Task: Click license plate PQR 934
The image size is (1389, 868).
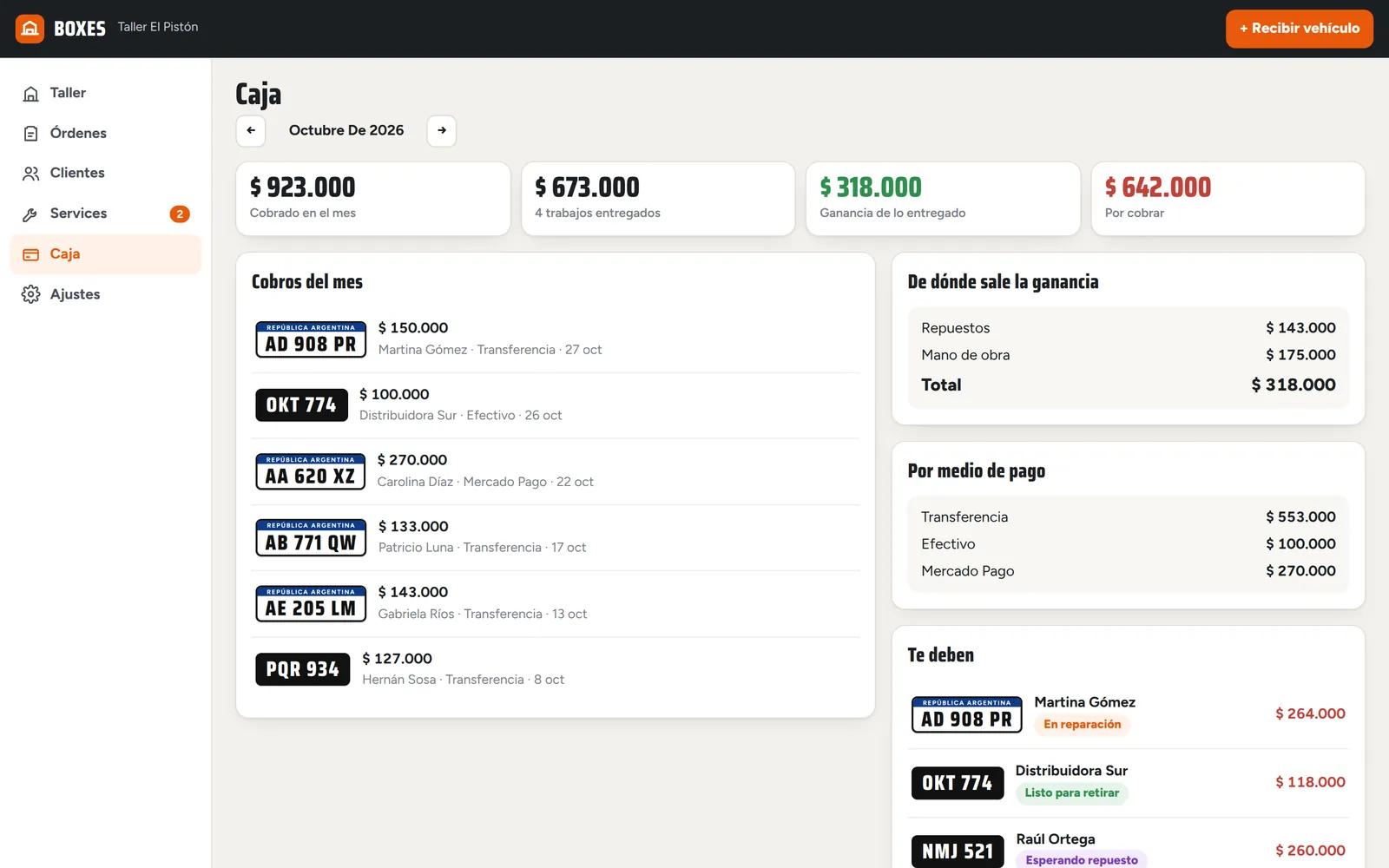Action: (x=303, y=669)
